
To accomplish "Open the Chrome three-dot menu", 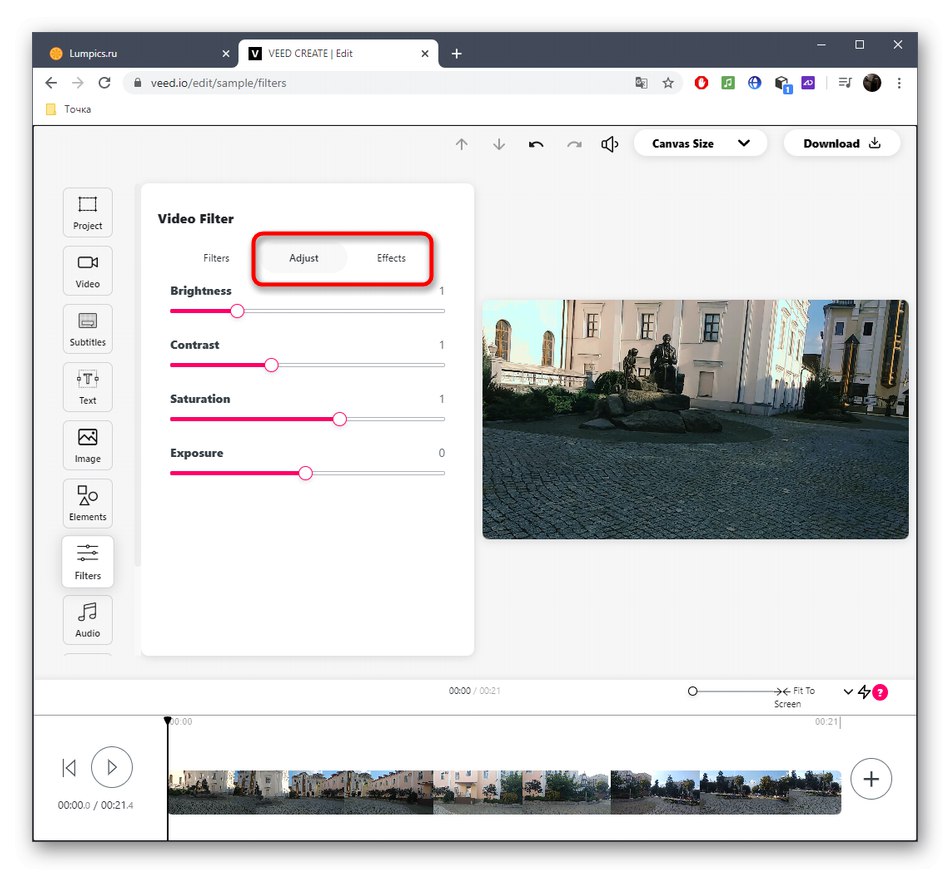I will tap(899, 83).
